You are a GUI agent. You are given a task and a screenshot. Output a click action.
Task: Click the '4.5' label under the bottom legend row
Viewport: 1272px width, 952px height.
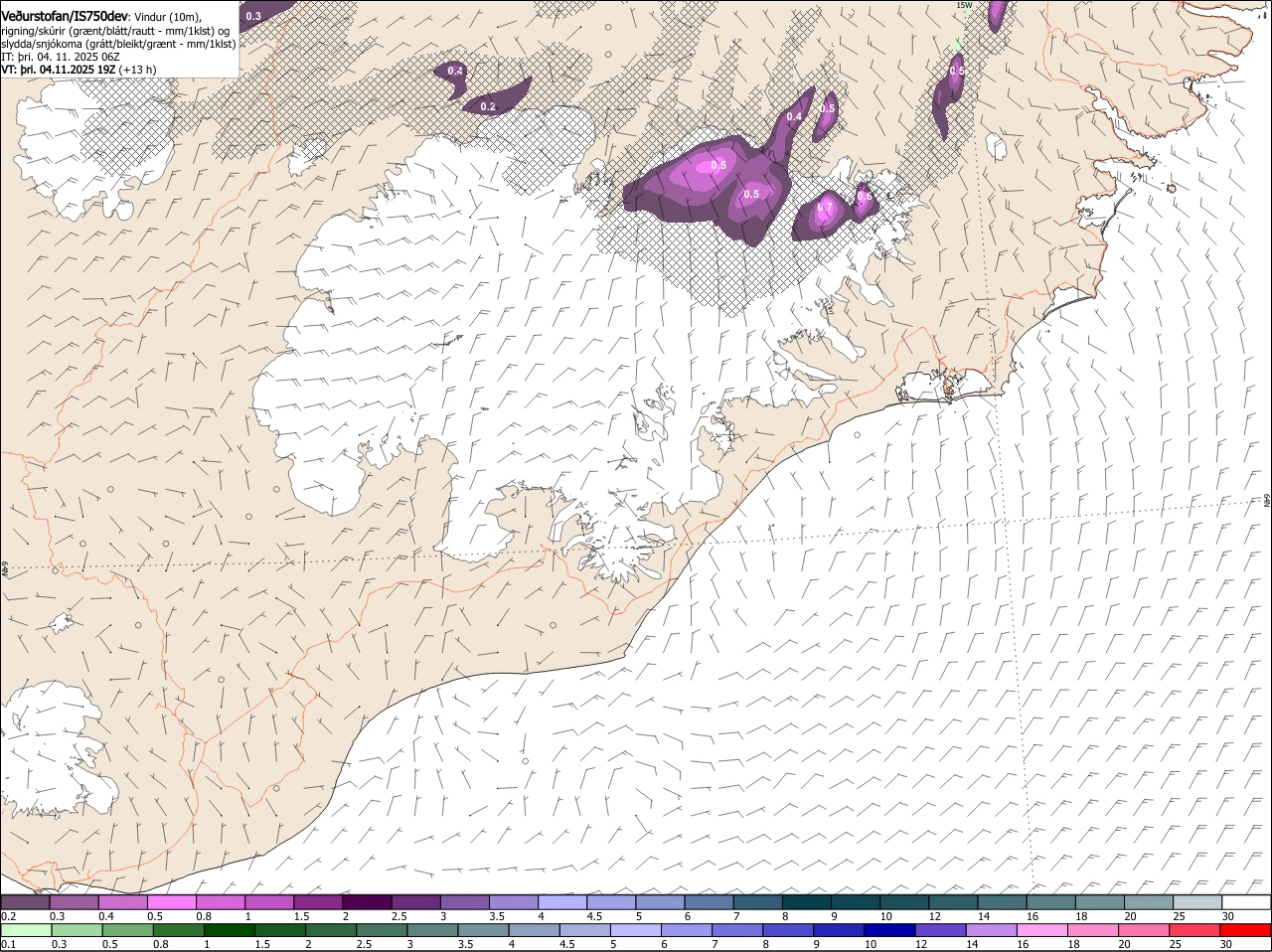(x=566, y=944)
